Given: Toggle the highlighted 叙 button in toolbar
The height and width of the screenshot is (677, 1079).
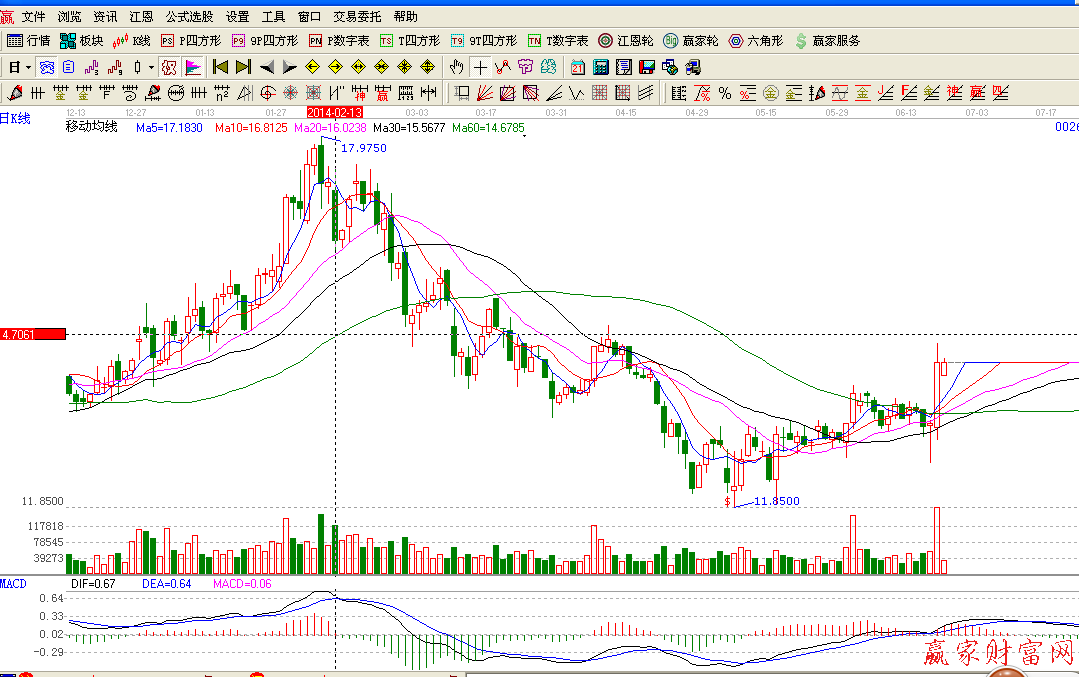Looking at the screenshot, I should (168, 67).
